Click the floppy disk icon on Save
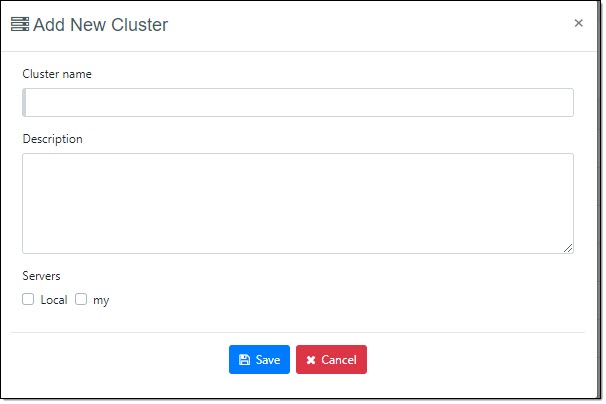 tap(244, 360)
